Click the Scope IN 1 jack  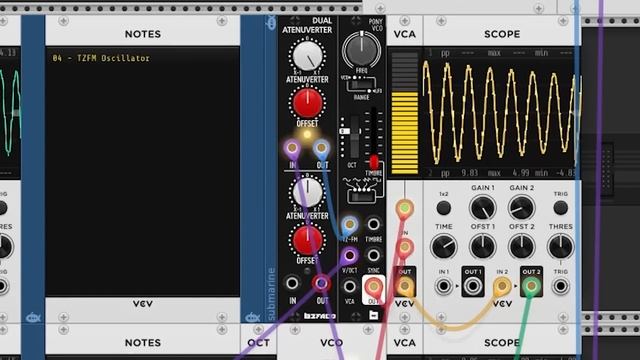444,286
